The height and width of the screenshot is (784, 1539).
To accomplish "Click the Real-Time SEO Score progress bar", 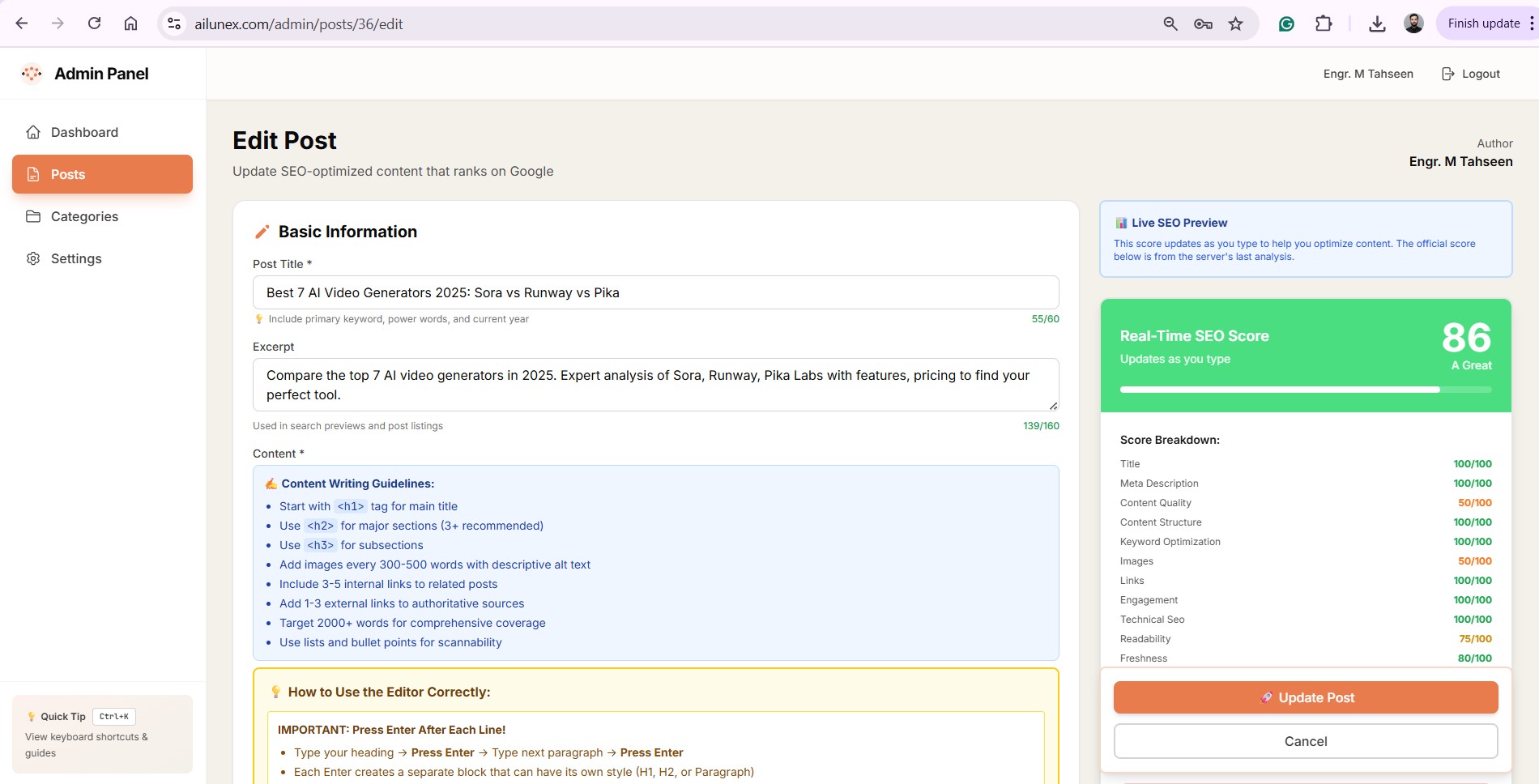I will tap(1305, 390).
